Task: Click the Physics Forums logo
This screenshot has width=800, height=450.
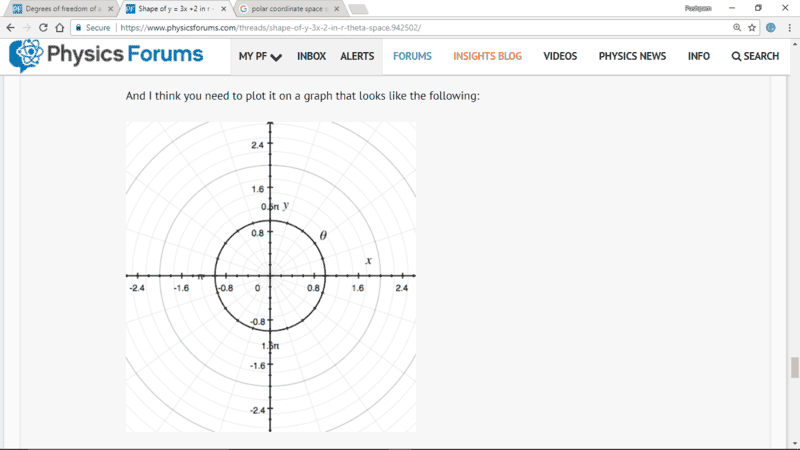Action: coord(106,55)
